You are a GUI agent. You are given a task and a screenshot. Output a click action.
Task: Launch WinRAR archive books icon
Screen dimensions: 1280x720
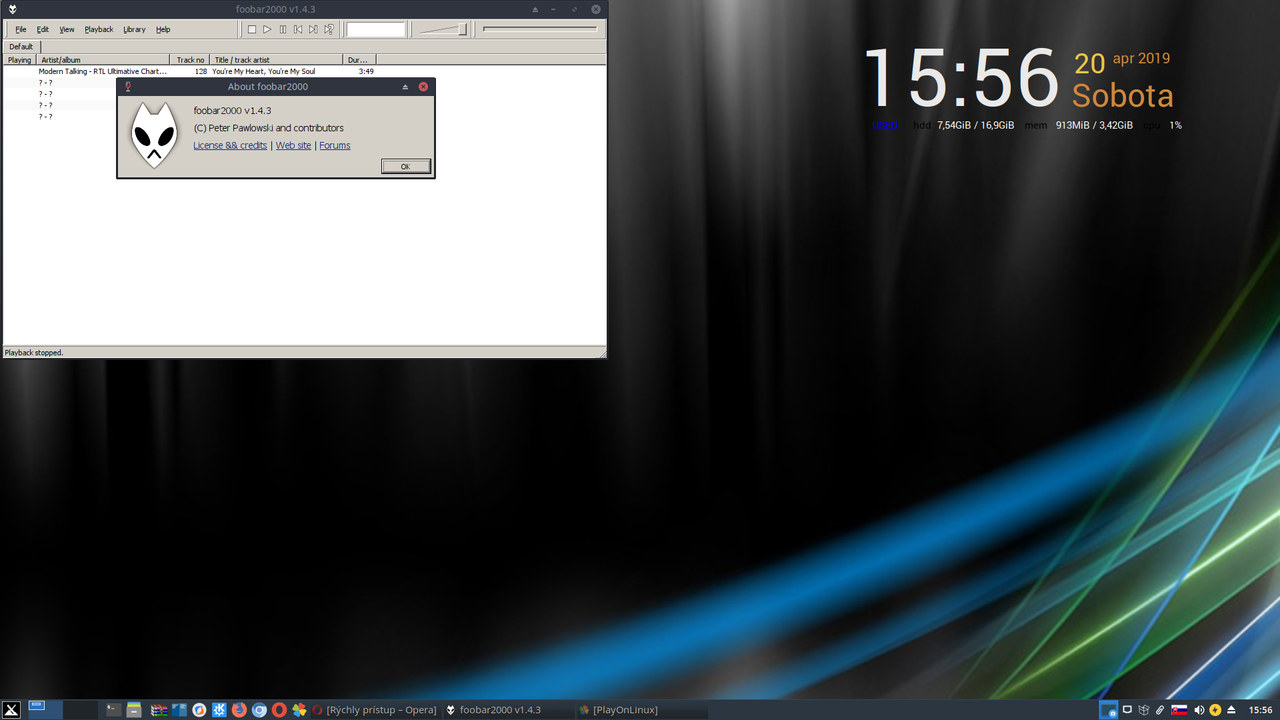pos(158,710)
